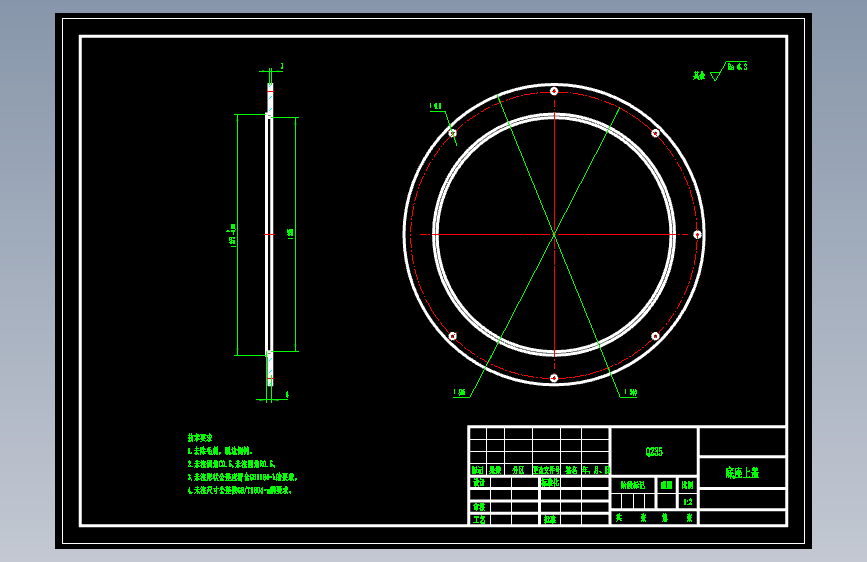Viewport: 867px width, 562px height.
Task: Select the 比例 scale header cell
Action: [687, 485]
